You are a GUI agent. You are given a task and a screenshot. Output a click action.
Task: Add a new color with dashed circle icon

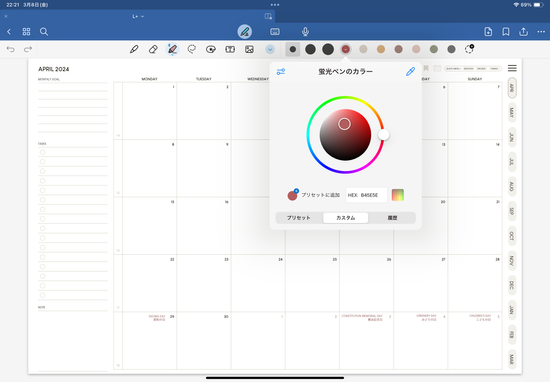[469, 49]
